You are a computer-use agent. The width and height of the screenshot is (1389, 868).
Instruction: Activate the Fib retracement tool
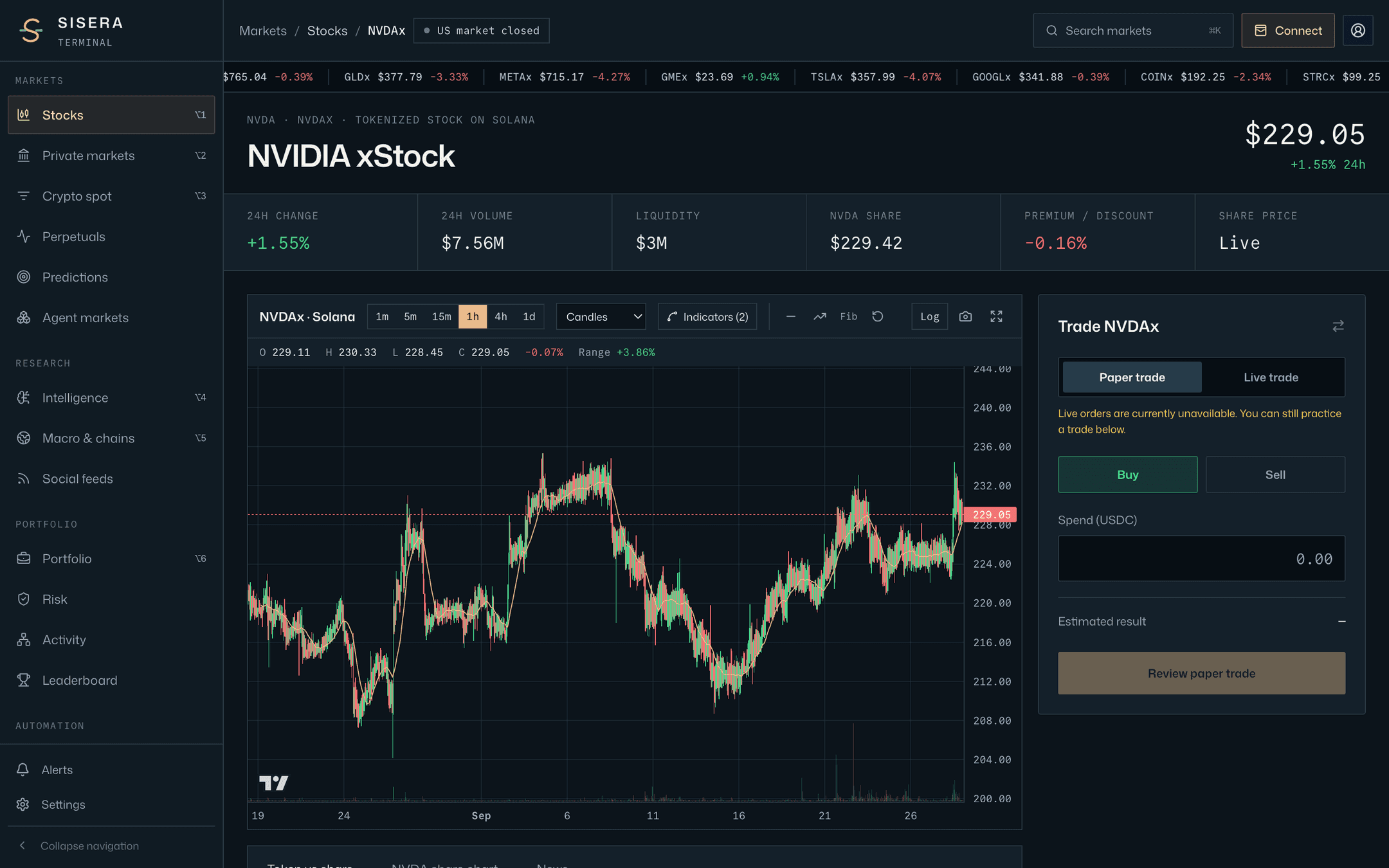849,316
